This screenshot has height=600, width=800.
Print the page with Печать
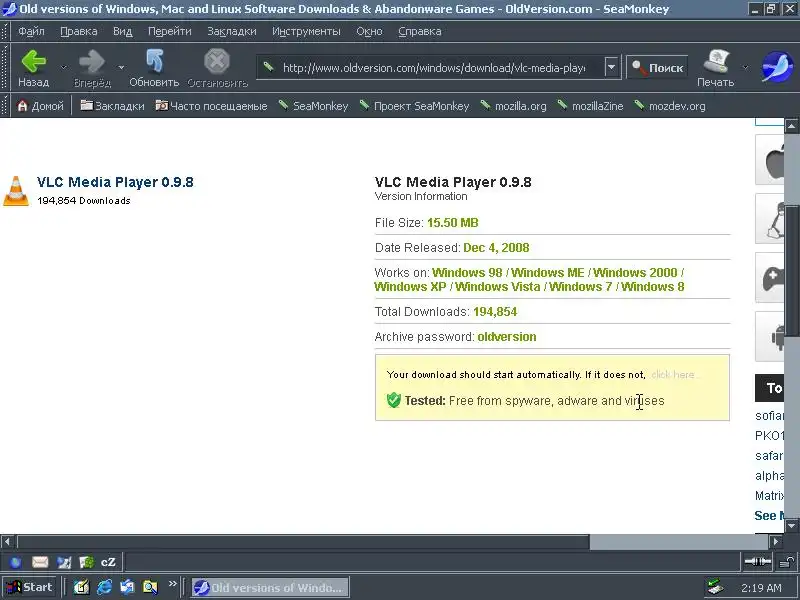point(715,68)
